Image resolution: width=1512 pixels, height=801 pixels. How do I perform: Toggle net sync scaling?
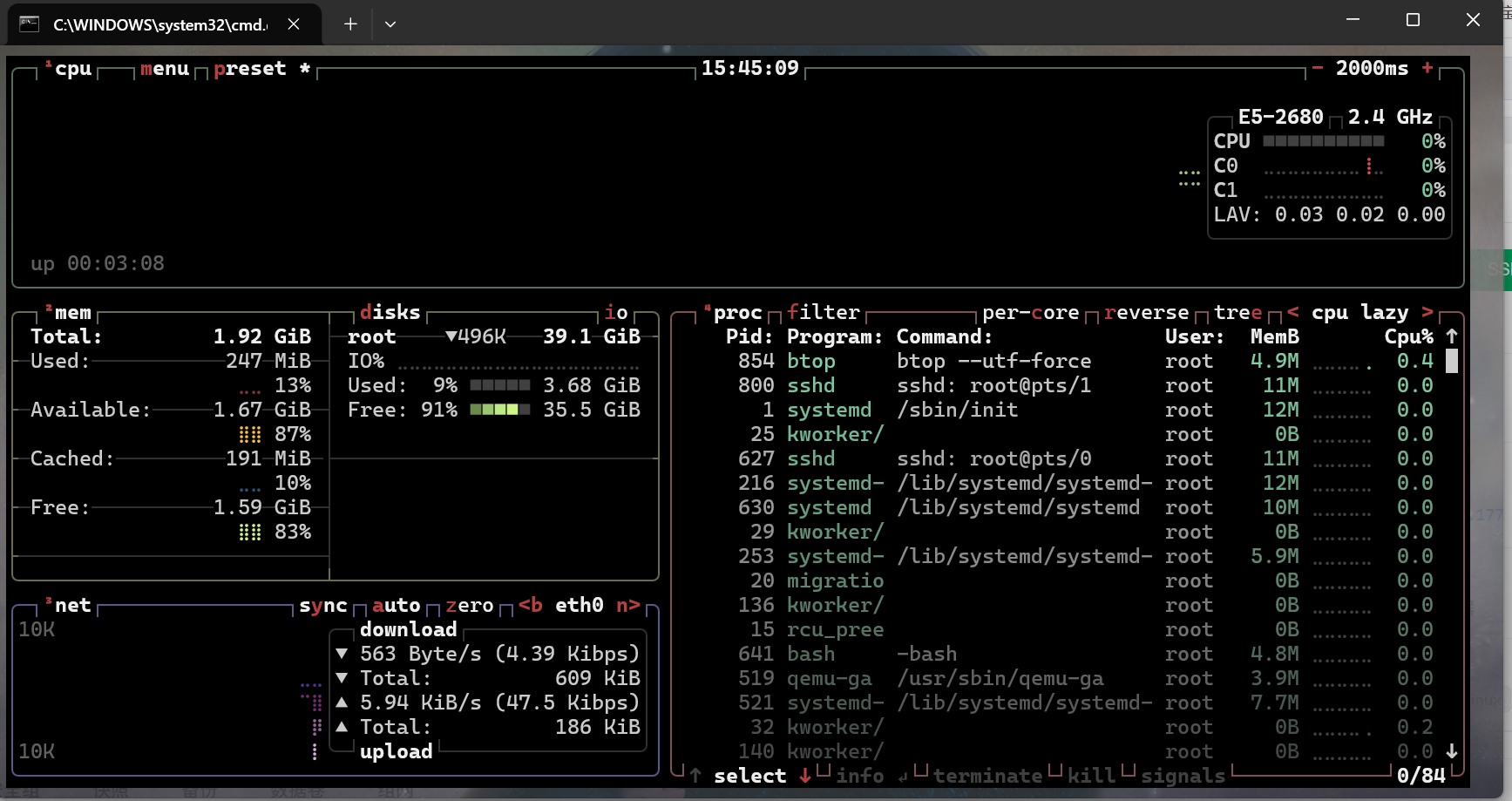[x=323, y=605]
